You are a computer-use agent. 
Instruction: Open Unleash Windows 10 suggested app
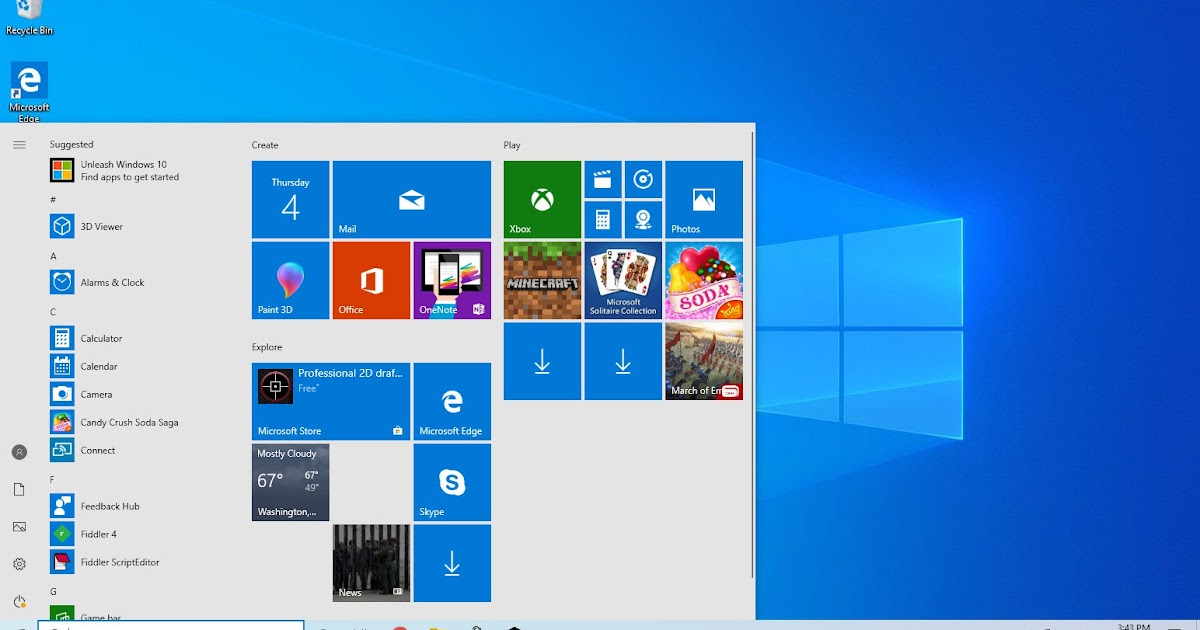click(x=142, y=170)
